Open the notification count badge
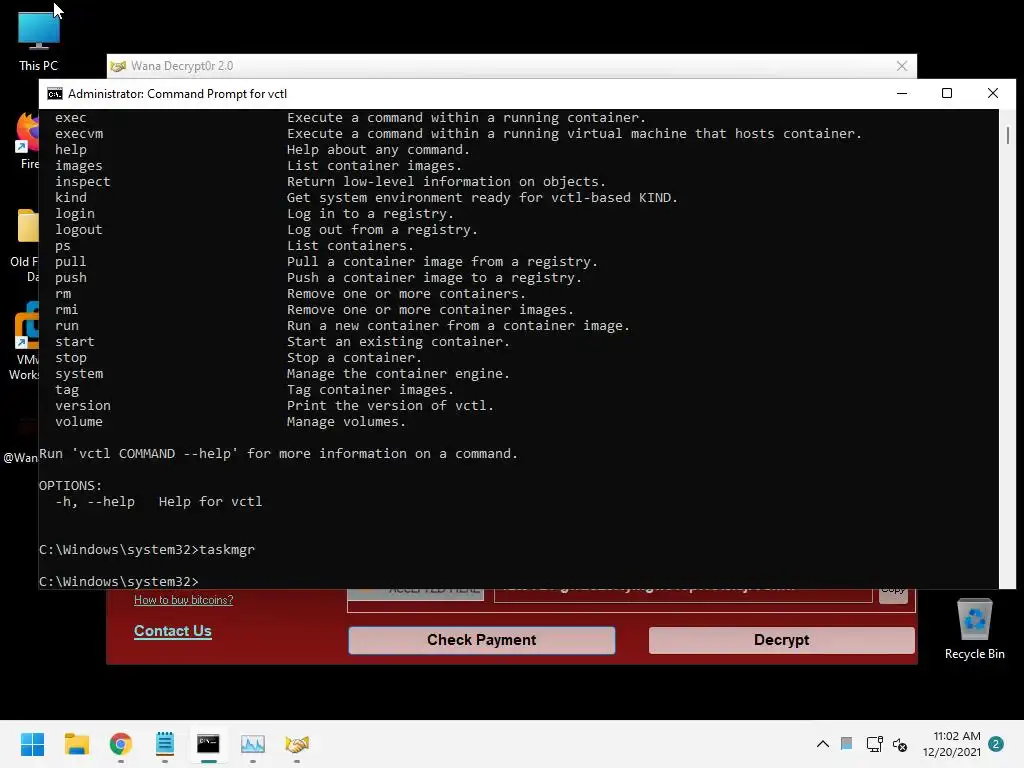1024x768 pixels. point(996,744)
